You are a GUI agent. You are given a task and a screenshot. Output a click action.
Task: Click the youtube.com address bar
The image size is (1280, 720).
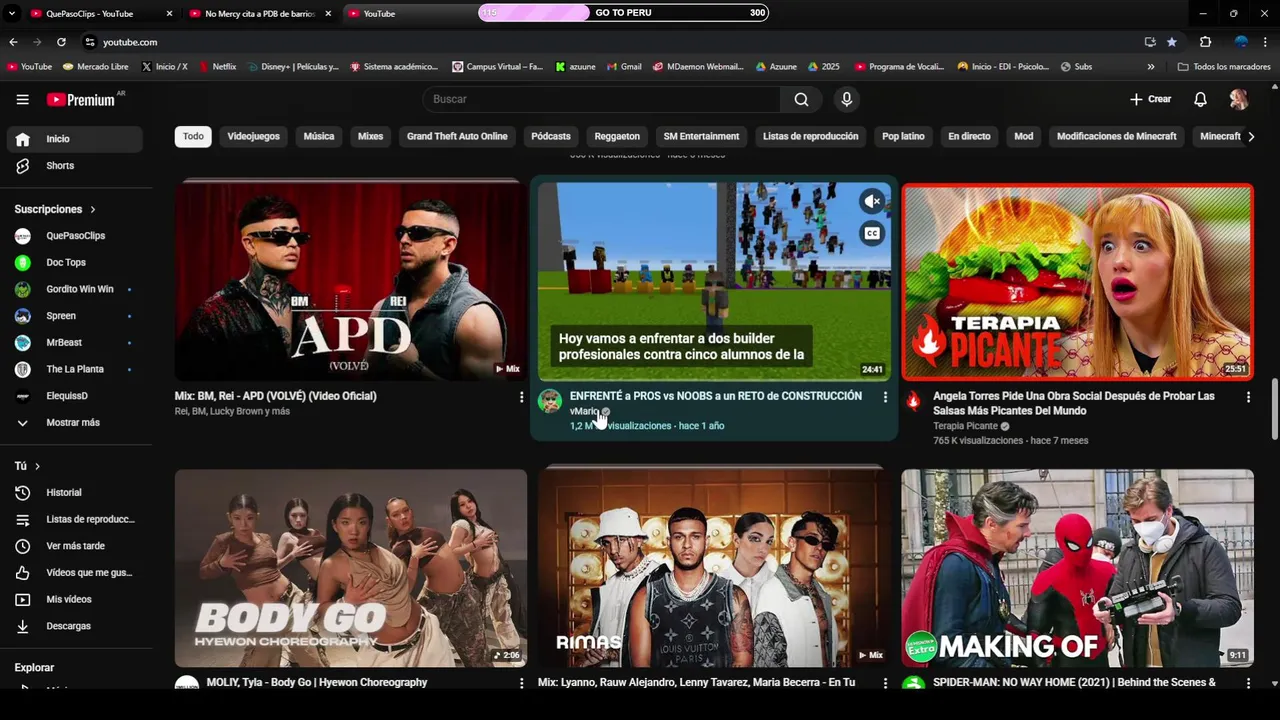tap(610, 42)
